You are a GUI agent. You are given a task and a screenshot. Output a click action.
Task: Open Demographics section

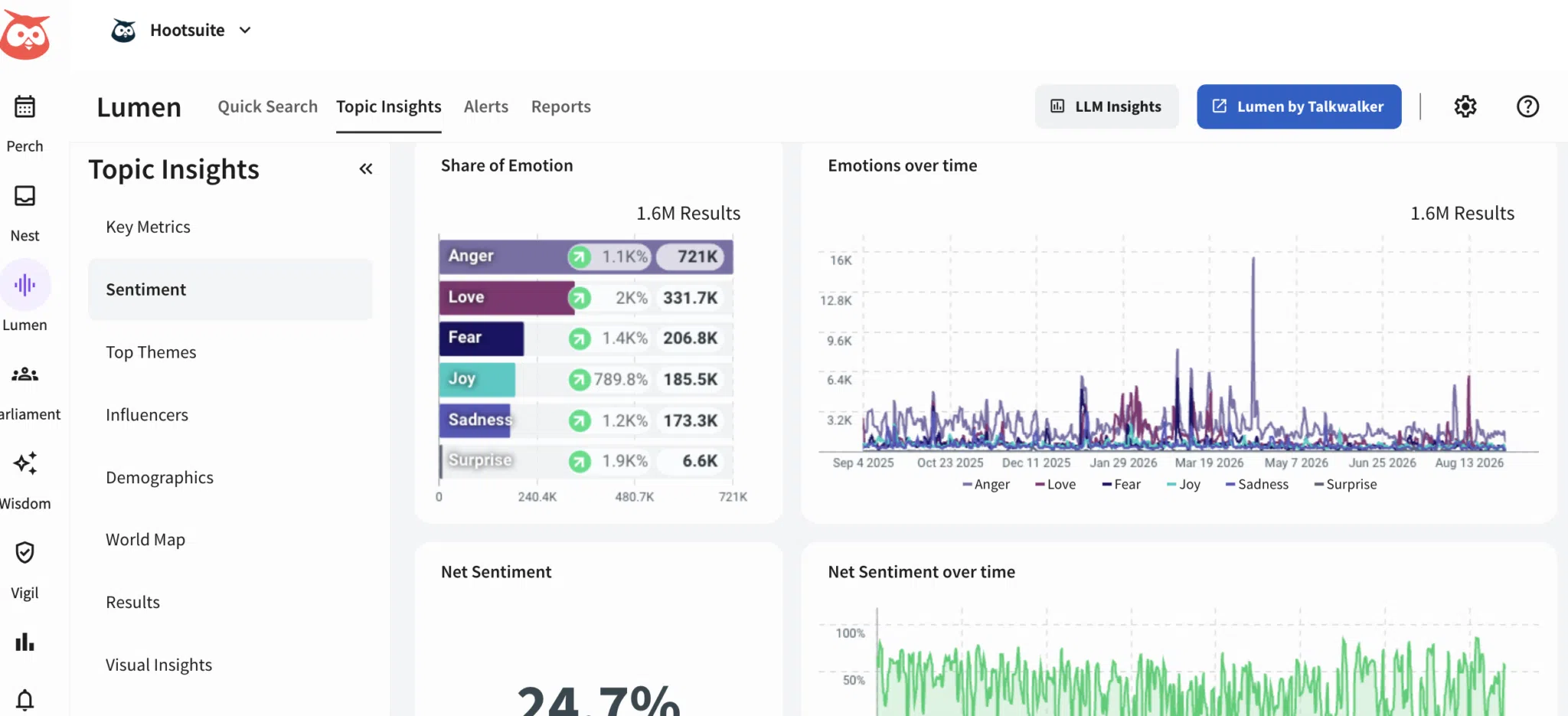coord(230,478)
